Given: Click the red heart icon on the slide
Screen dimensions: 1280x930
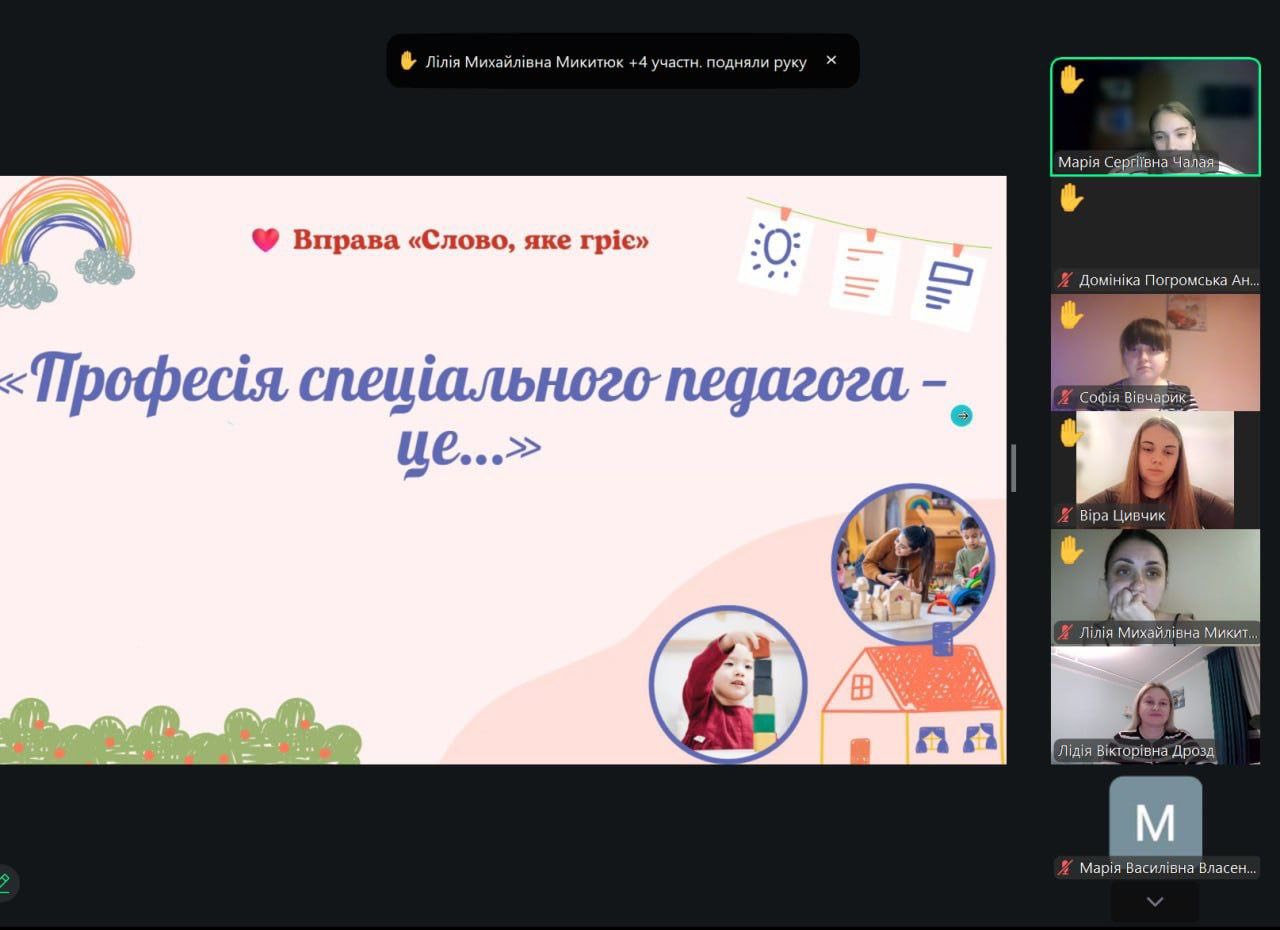Looking at the screenshot, I should (x=265, y=240).
